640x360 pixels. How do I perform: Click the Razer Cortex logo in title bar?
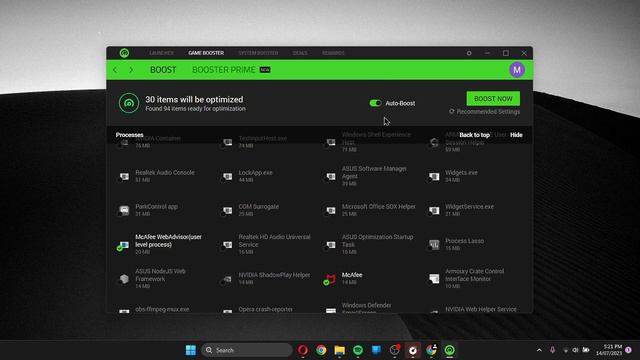124,53
